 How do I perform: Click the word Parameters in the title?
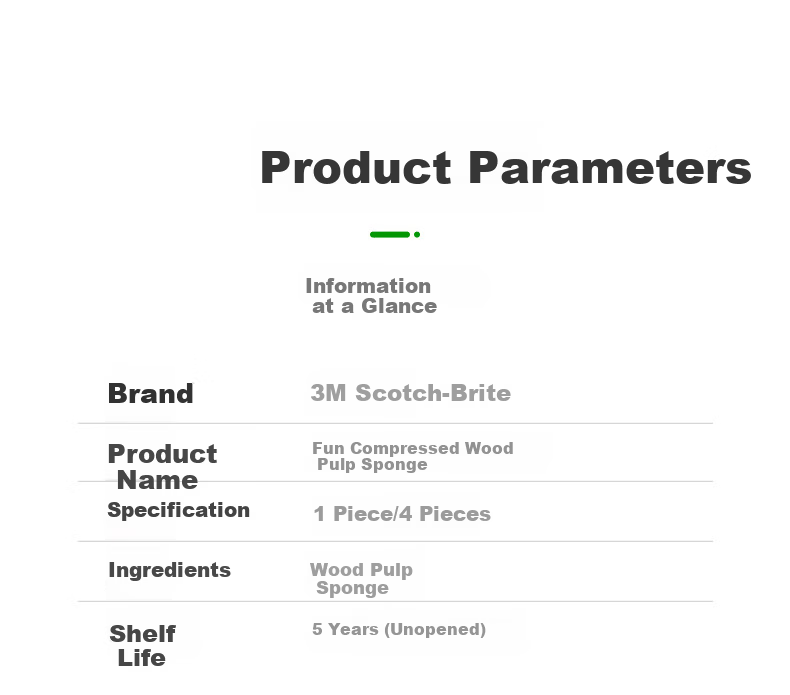[610, 168]
